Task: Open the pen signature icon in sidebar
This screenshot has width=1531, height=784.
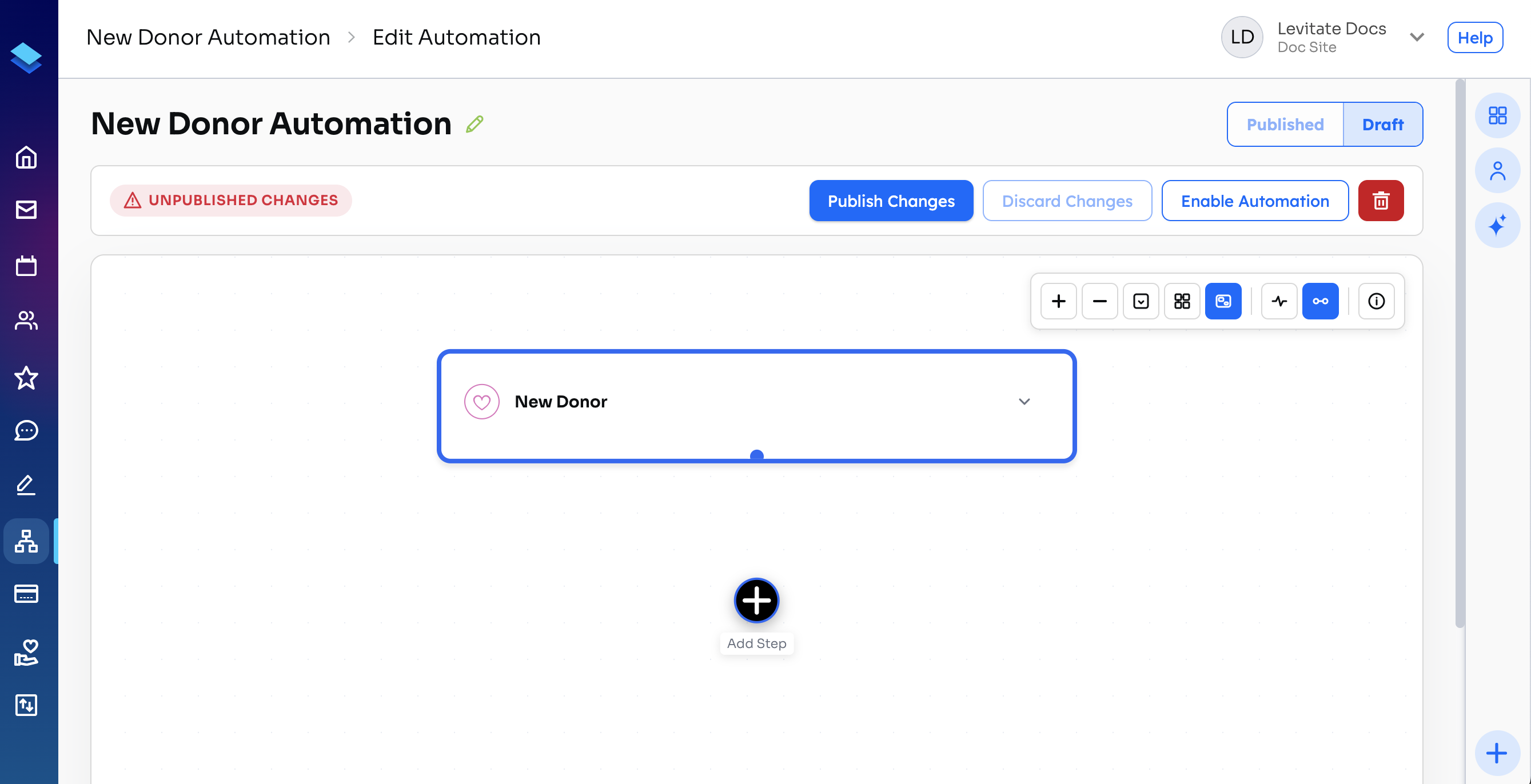Action: 26,485
